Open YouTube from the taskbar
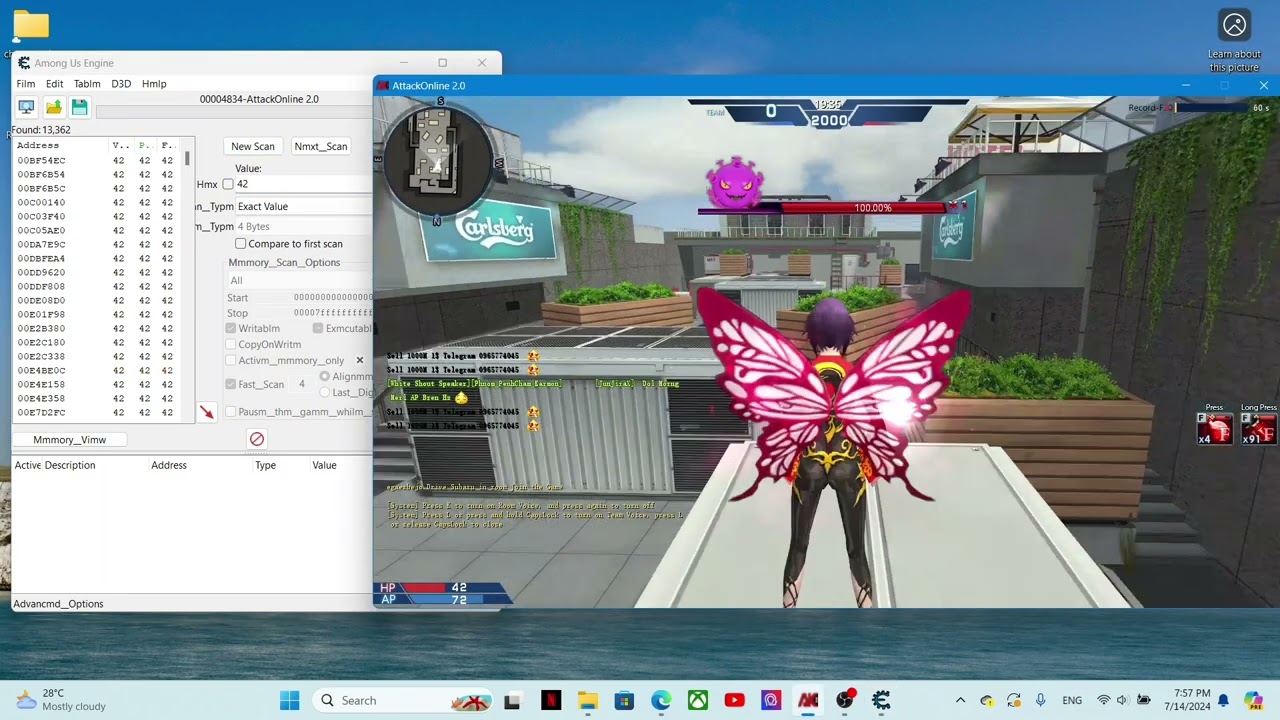Viewport: 1280px width, 720px height. click(x=734, y=700)
